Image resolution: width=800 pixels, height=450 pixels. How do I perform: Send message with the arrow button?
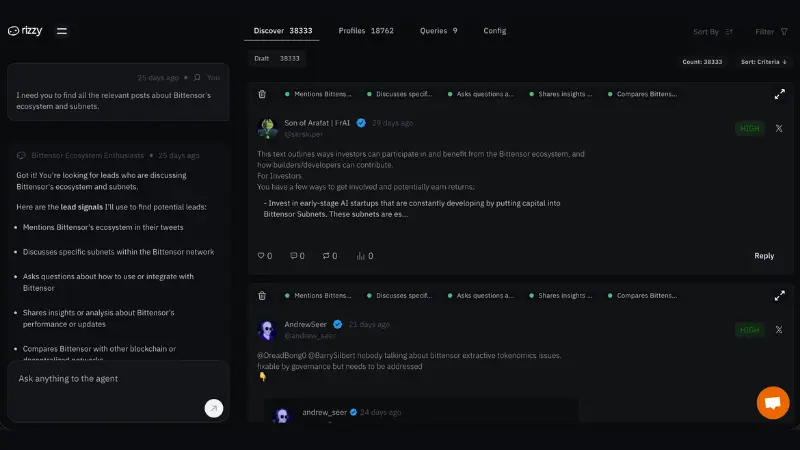213,408
